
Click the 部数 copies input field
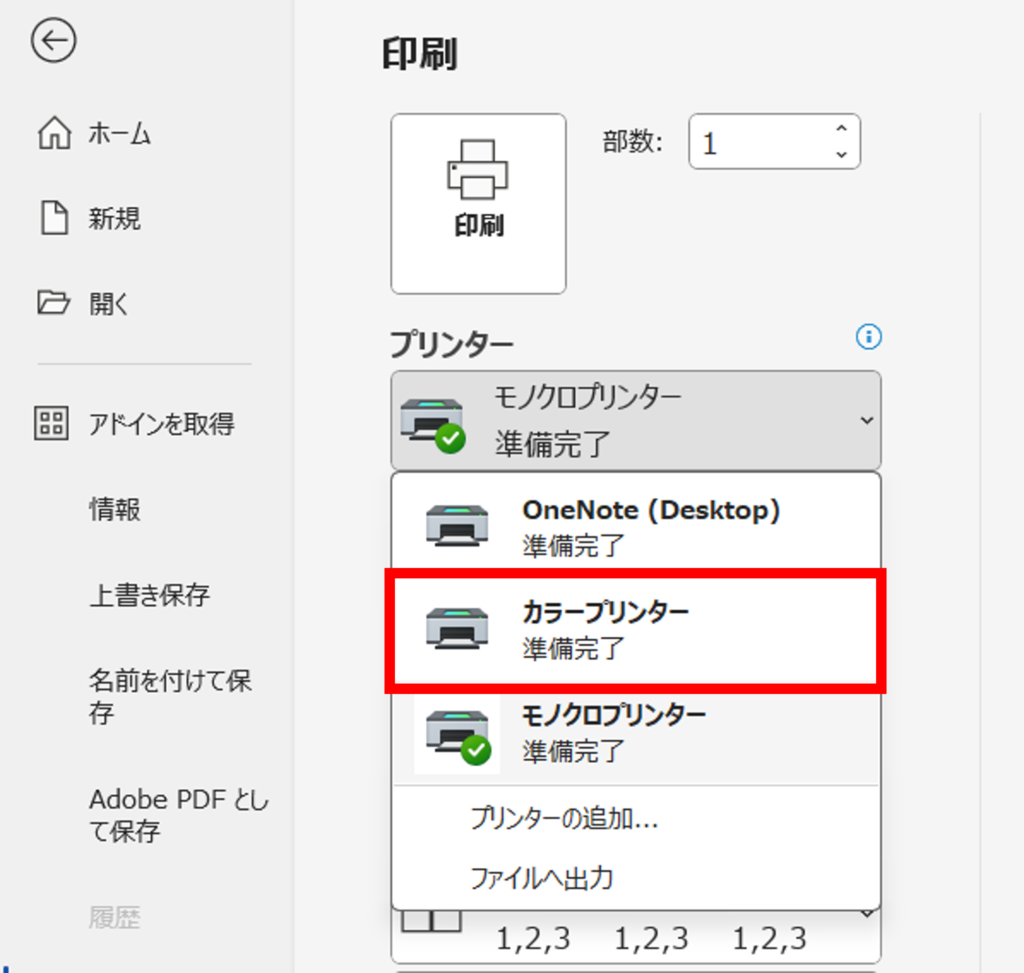tap(760, 142)
